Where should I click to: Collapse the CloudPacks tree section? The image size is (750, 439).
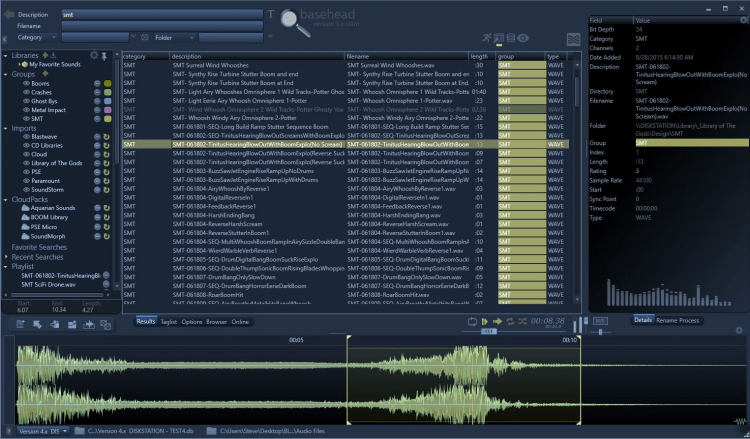pyautogui.click(x=6, y=198)
